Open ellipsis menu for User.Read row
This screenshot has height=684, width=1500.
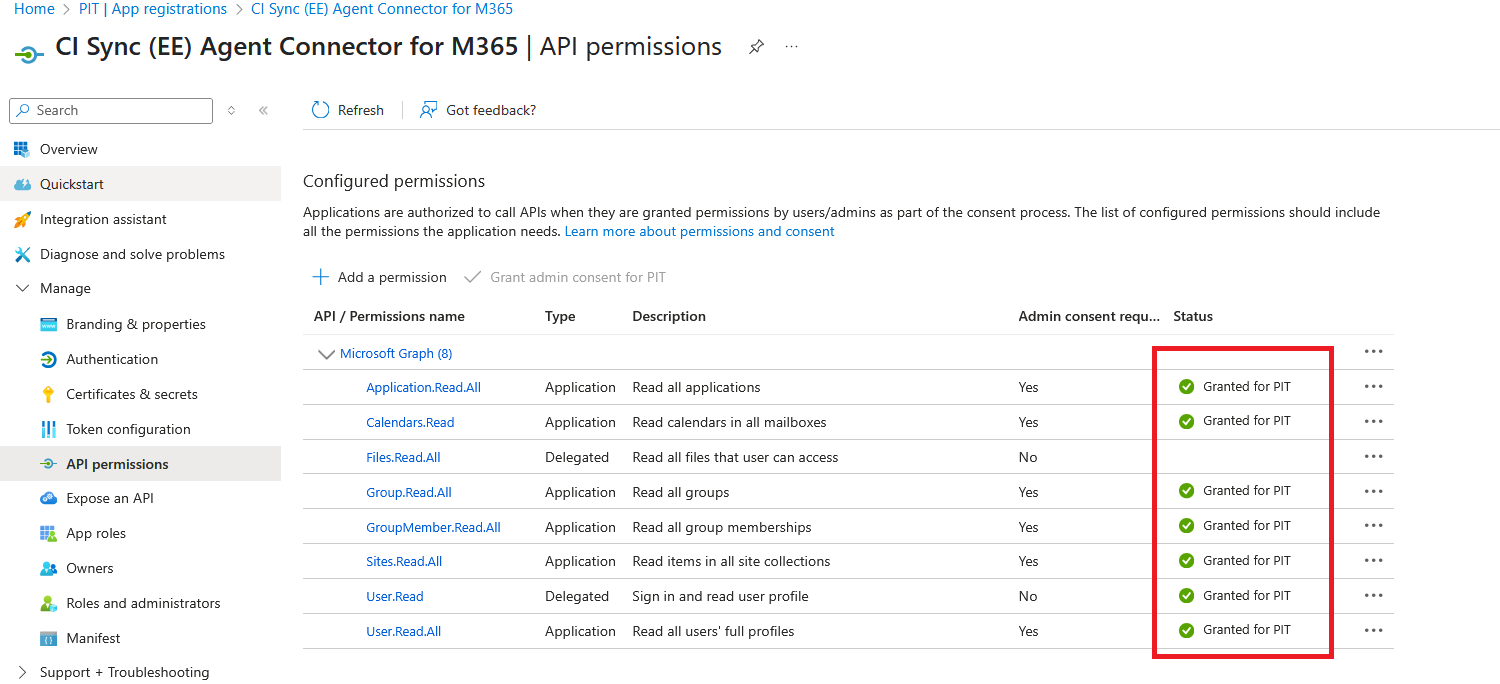click(1373, 596)
